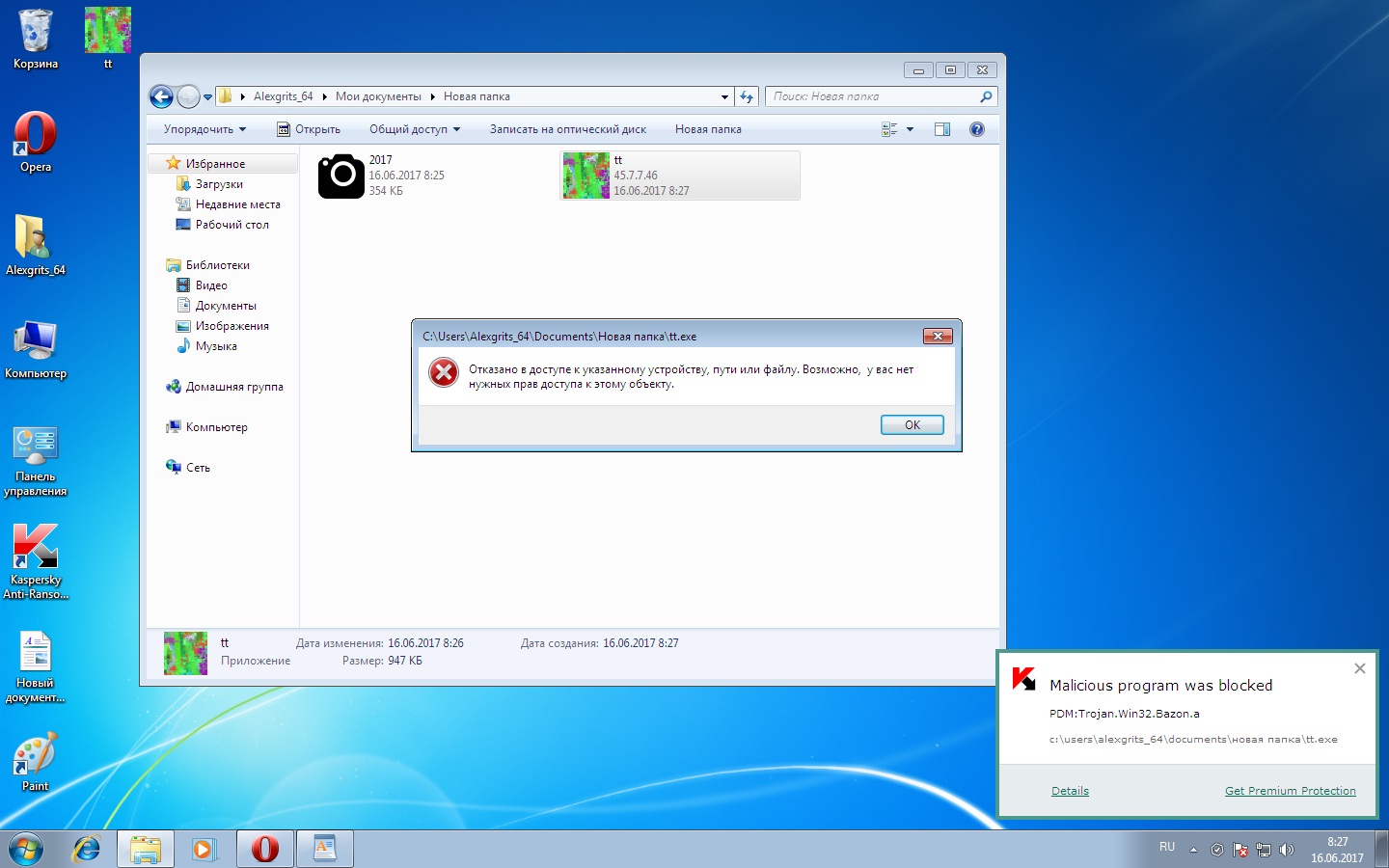Select the tt file icon on the desktop
The height and width of the screenshot is (868, 1389).
click(108, 39)
